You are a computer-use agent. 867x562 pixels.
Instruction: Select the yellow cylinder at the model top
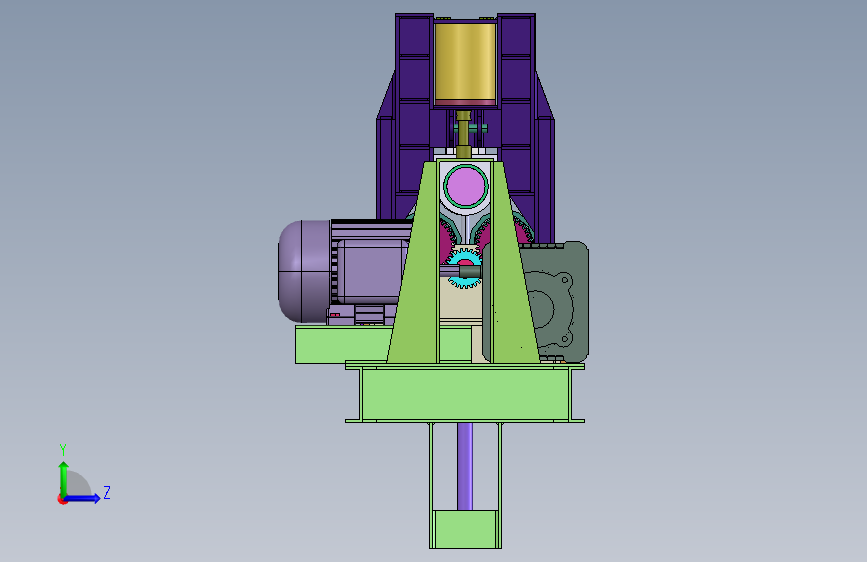(x=465, y=63)
